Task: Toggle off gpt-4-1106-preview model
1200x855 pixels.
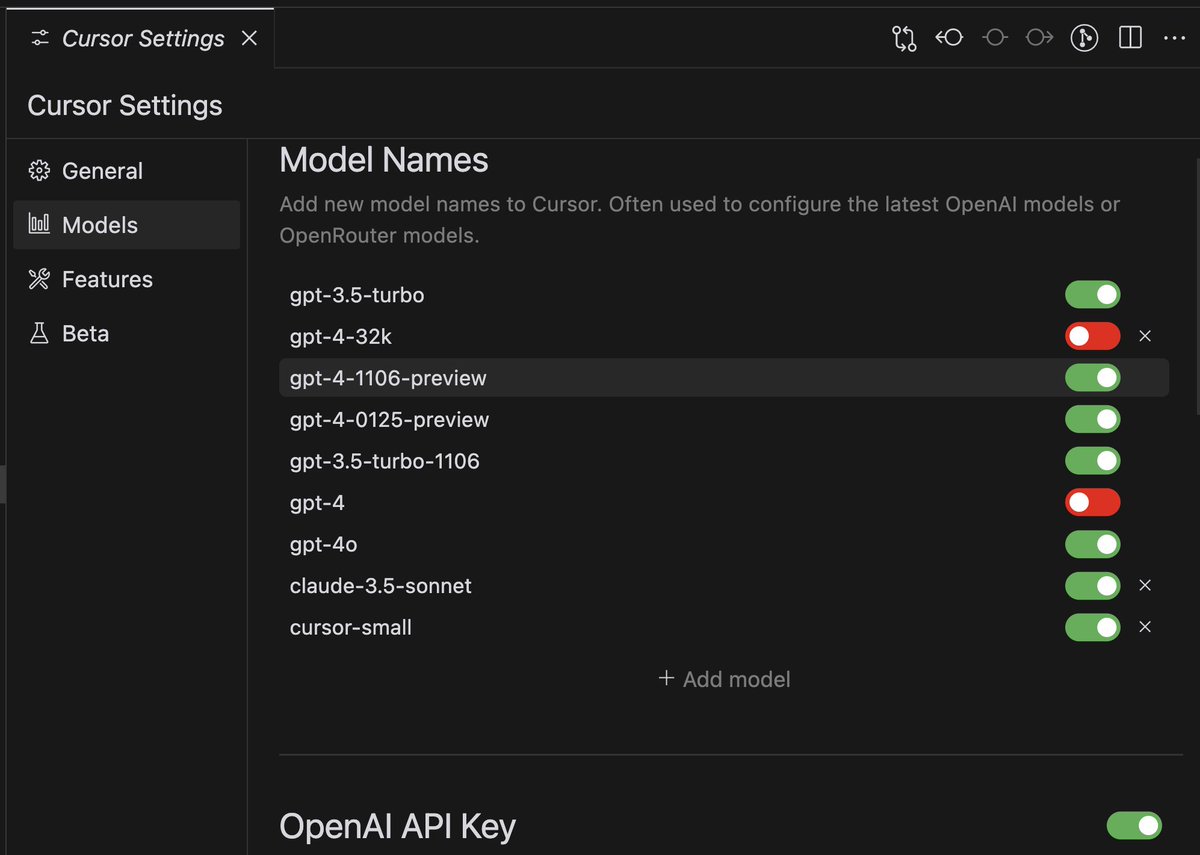Action: tap(1092, 378)
